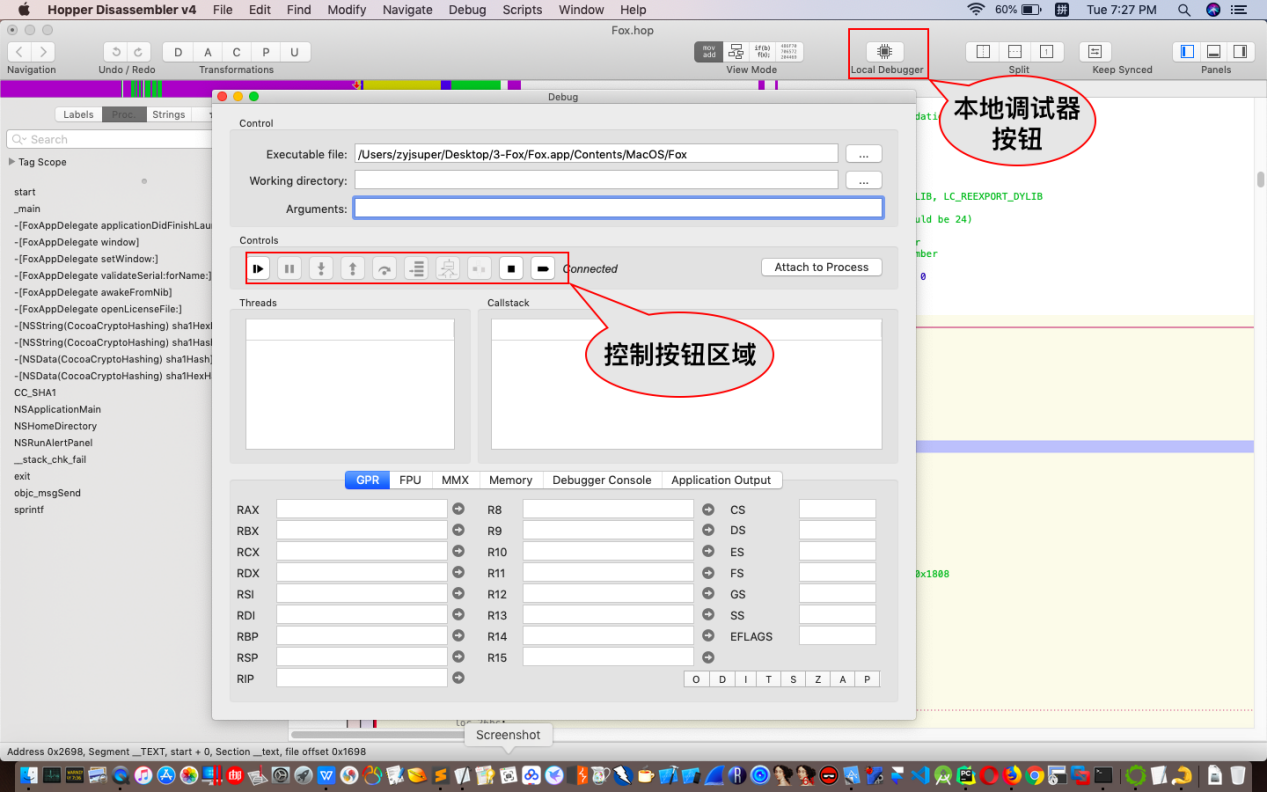Select the Strings sidebar tab

click(x=168, y=114)
